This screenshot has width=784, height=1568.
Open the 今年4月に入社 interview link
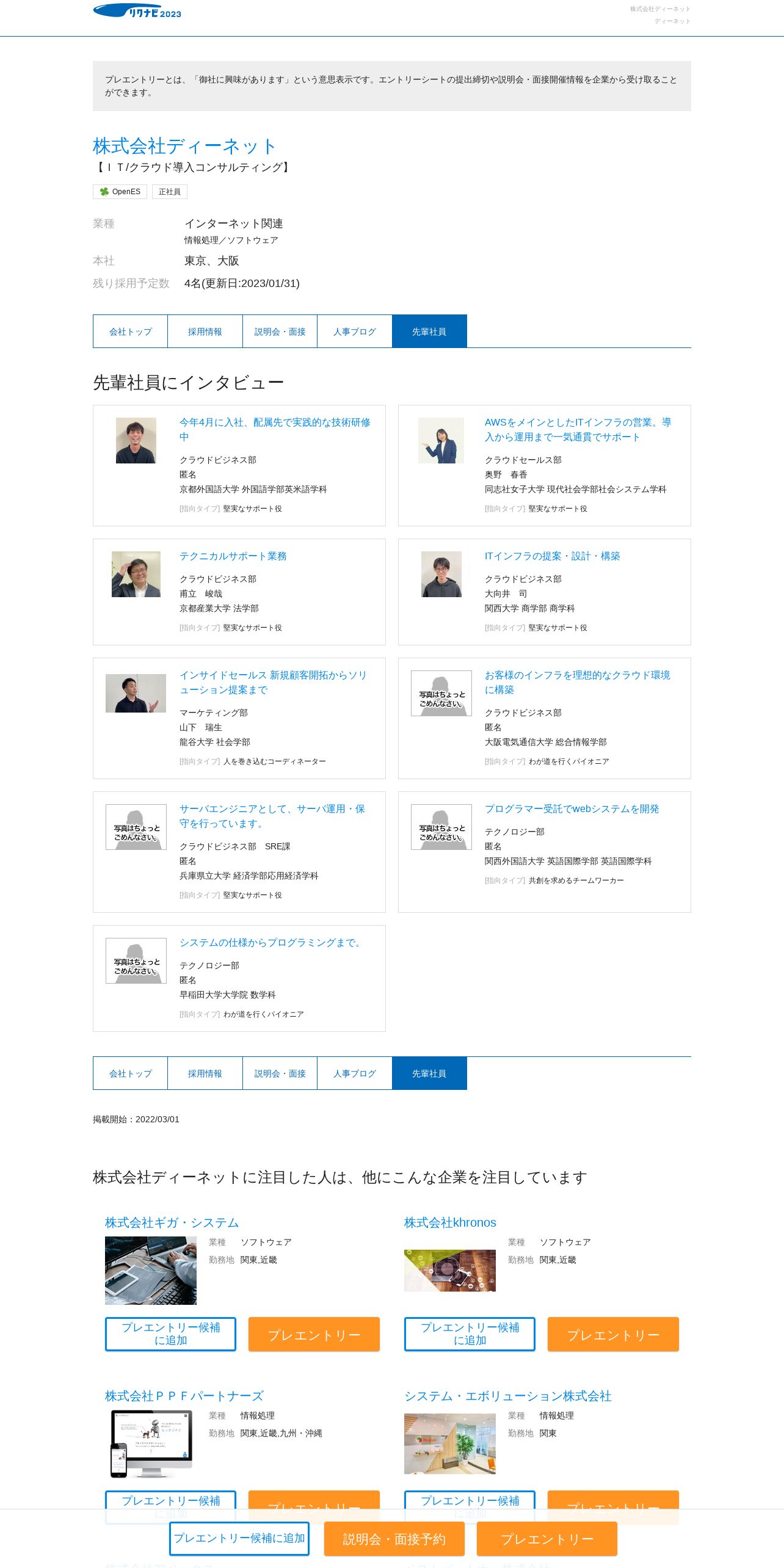[275, 429]
